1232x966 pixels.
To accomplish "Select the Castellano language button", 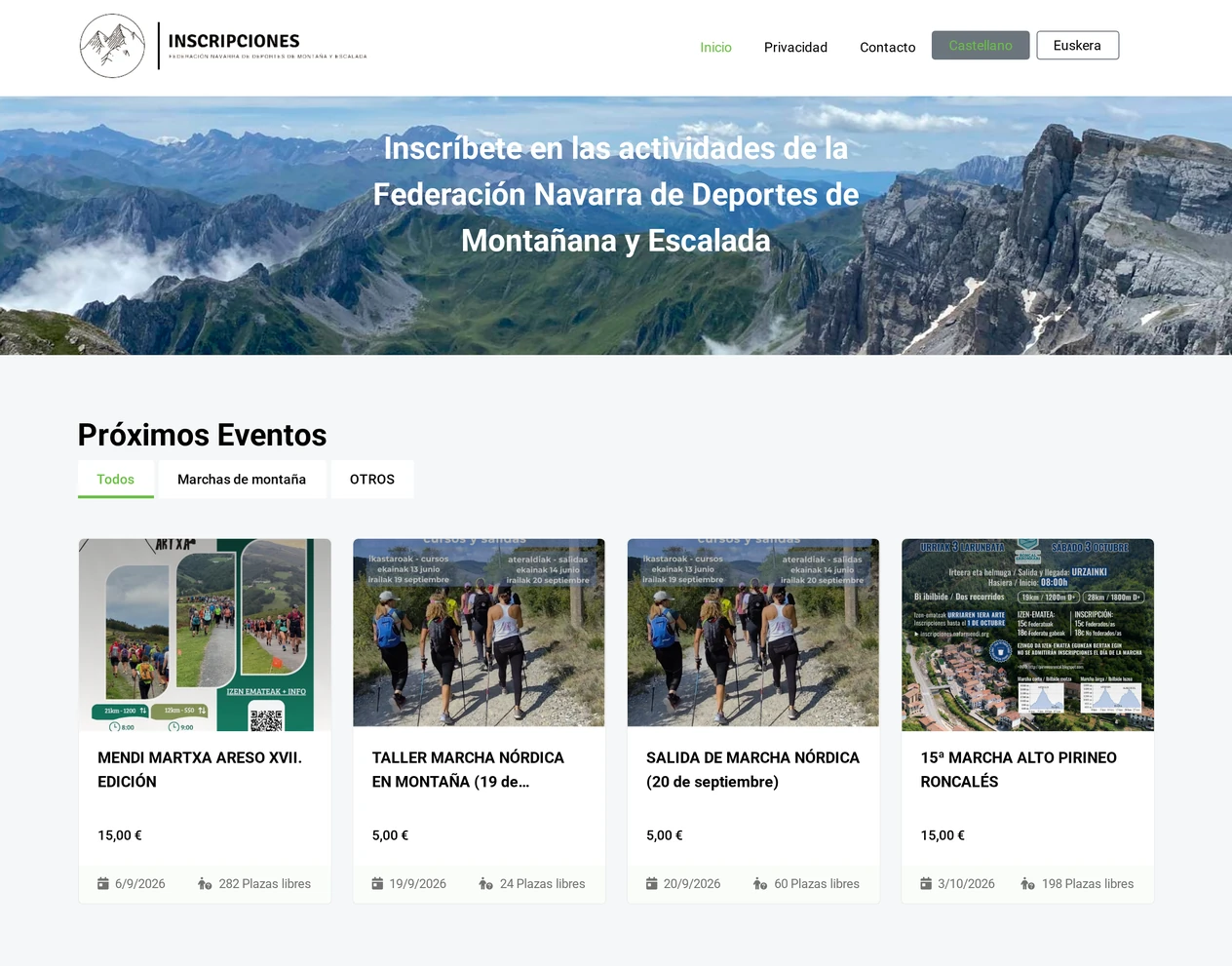I will coord(981,45).
